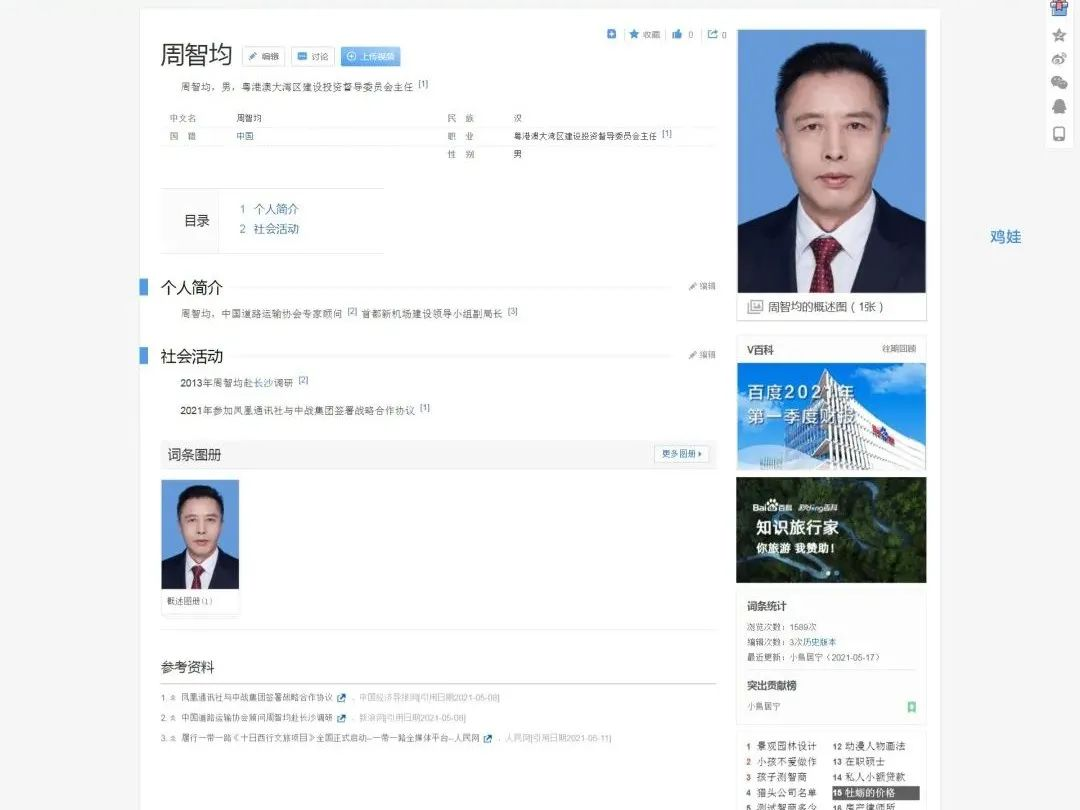The width and height of the screenshot is (1080, 810).
Task: Click the star icon in right floating sidebar
Action: (1059, 34)
